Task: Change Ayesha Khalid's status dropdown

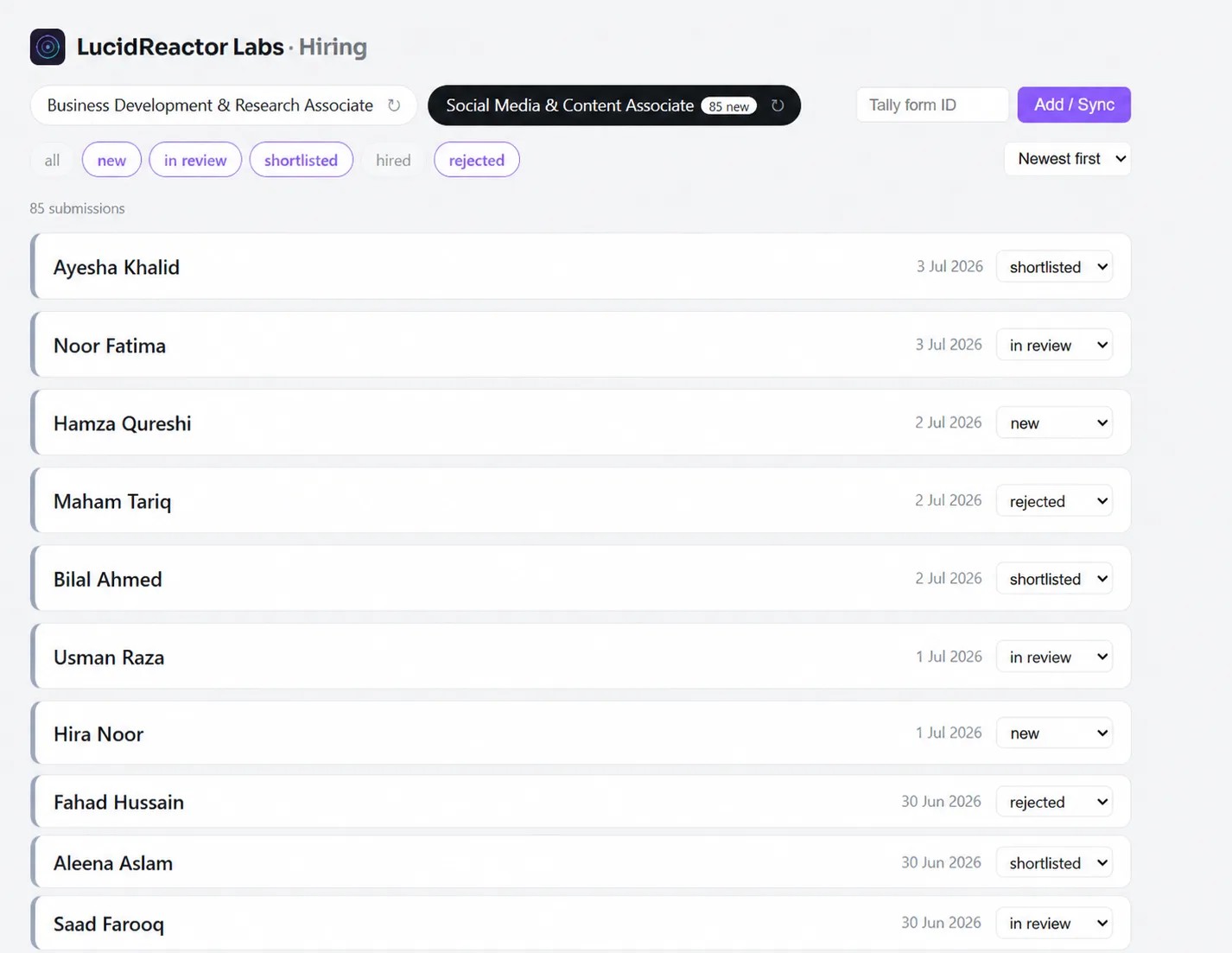Action: [1055, 267]
